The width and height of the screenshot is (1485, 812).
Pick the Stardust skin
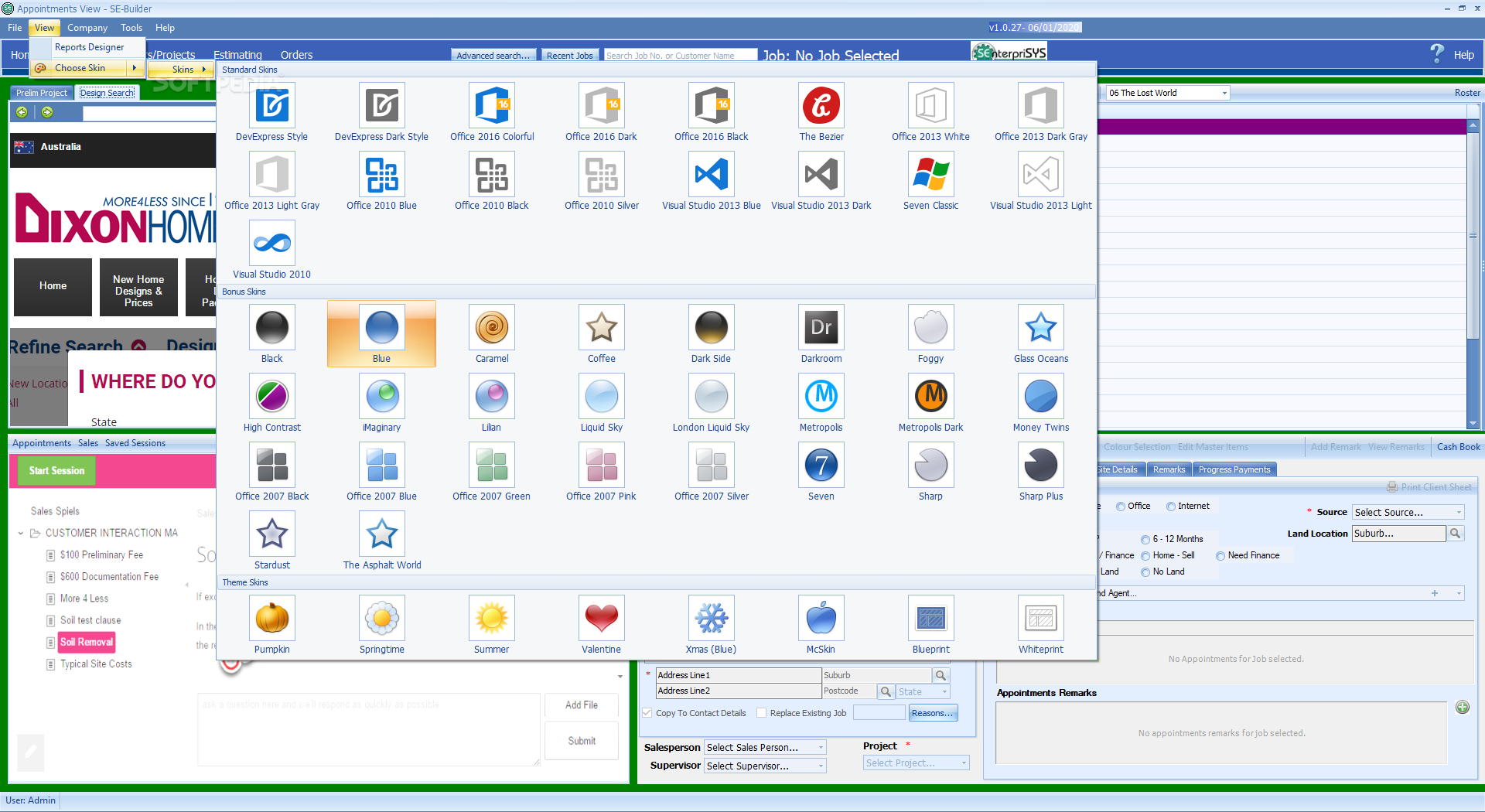272,534
